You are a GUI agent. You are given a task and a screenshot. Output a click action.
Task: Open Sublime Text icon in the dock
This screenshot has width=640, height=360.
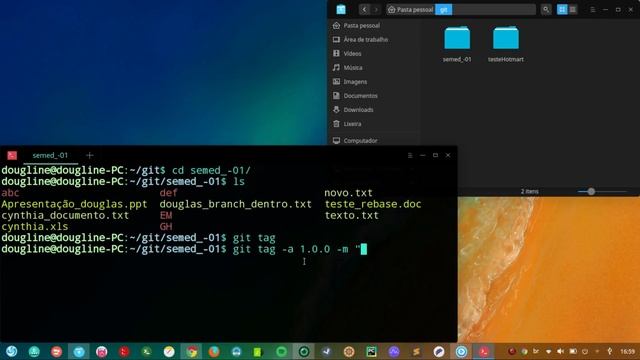coord(416,351)
